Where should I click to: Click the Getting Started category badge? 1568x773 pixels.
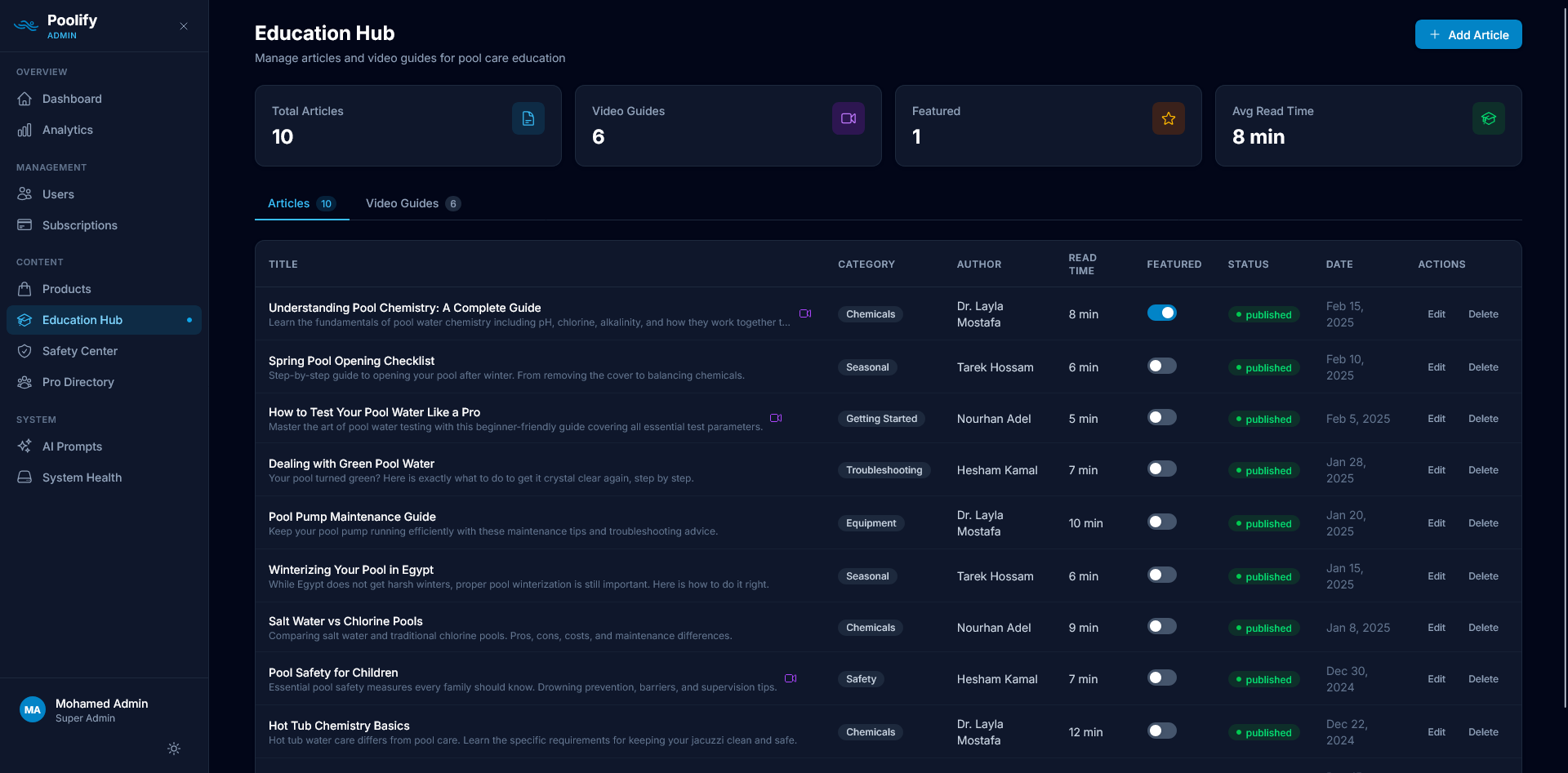point(881,419)
